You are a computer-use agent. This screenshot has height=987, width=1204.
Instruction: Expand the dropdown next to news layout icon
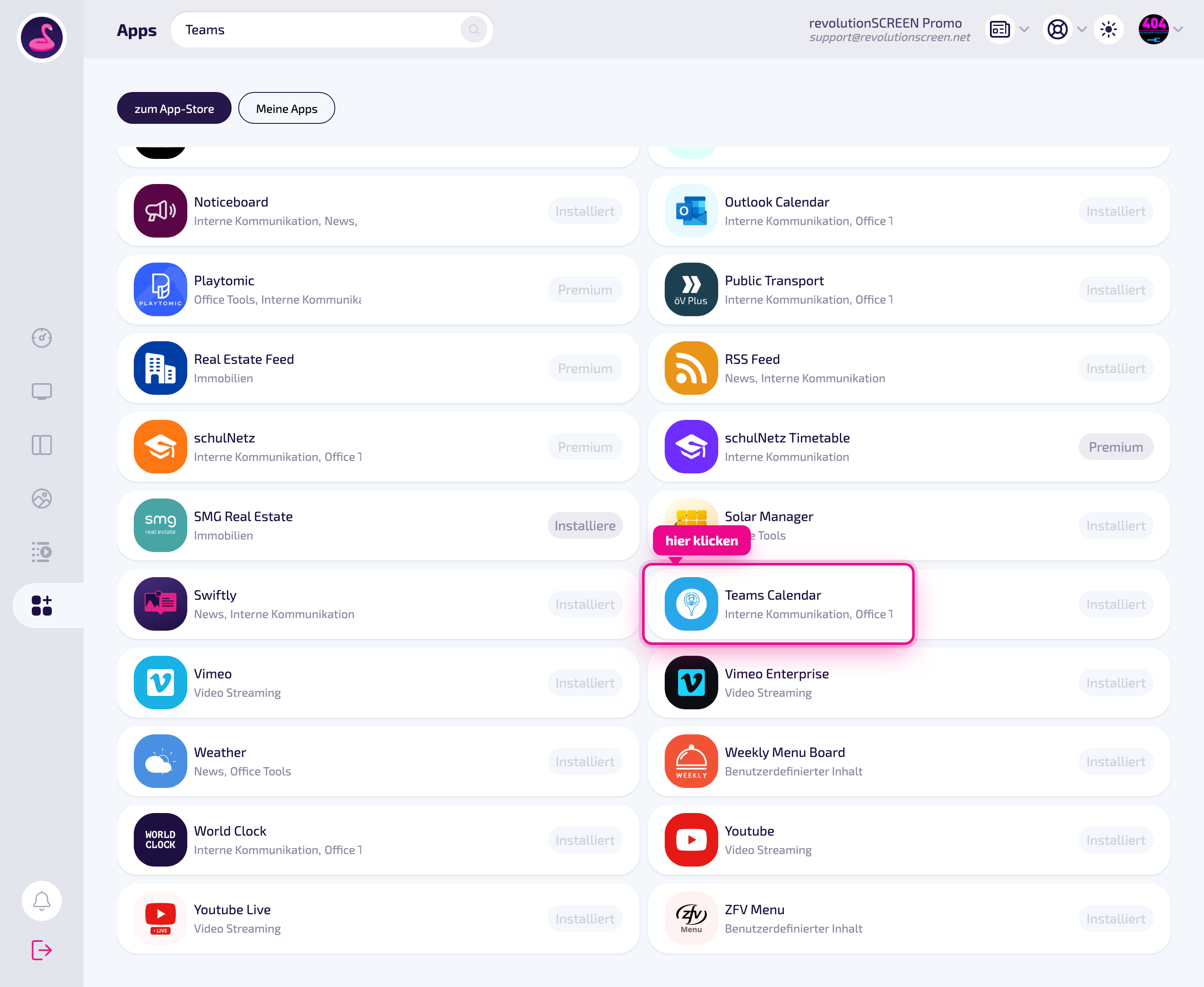tap(1025, 30)
